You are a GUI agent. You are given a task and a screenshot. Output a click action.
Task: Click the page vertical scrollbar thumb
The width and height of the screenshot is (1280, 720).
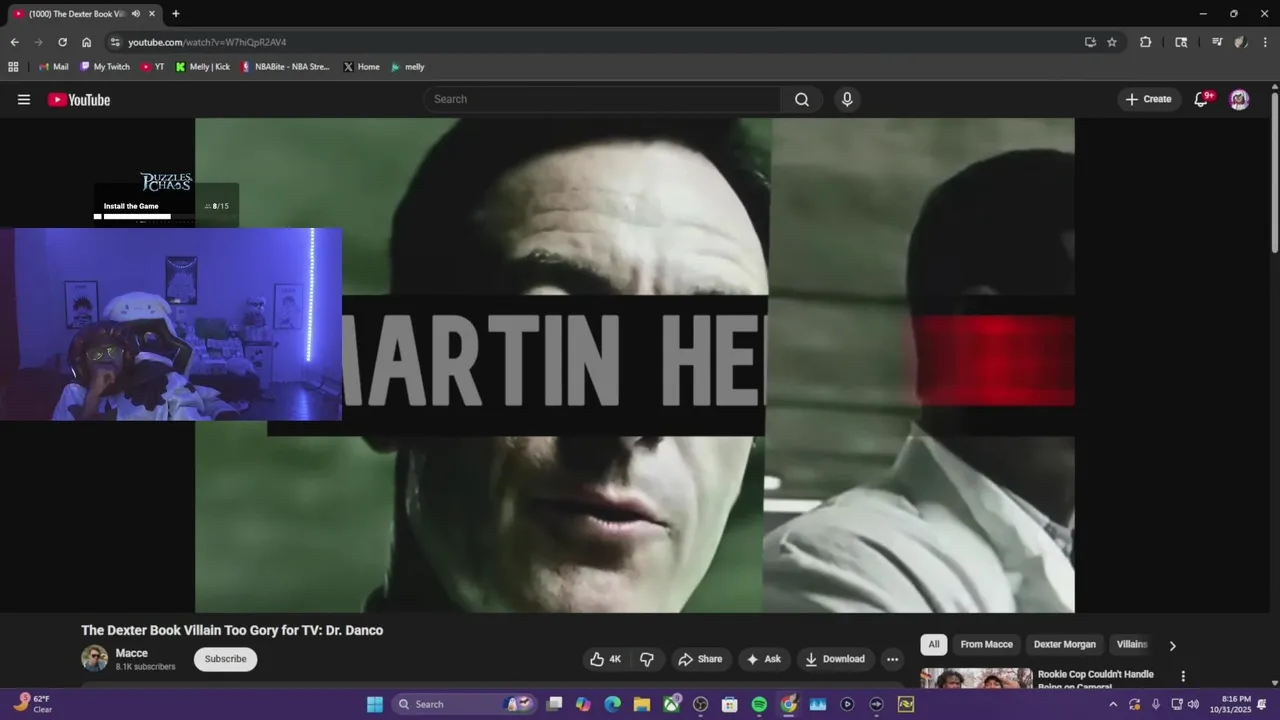[1274, 171]
